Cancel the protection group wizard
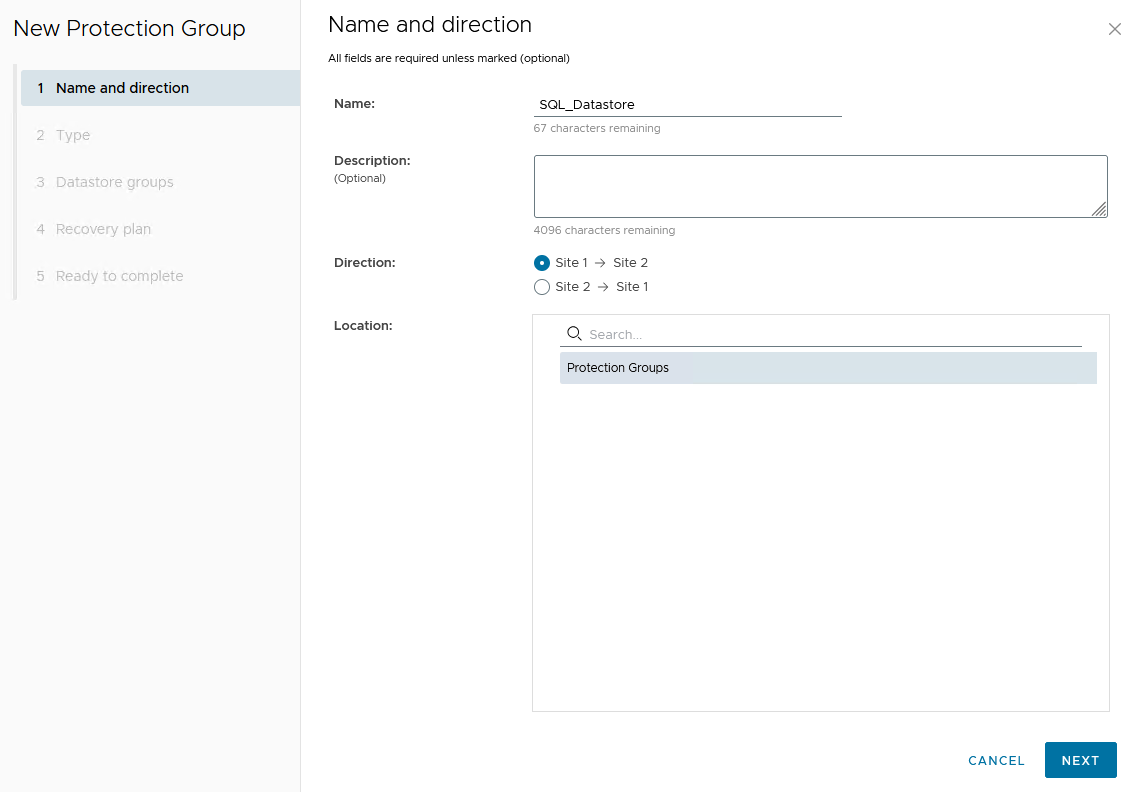This screenshot has width=1132, height=792. click(x=996, y=761)
